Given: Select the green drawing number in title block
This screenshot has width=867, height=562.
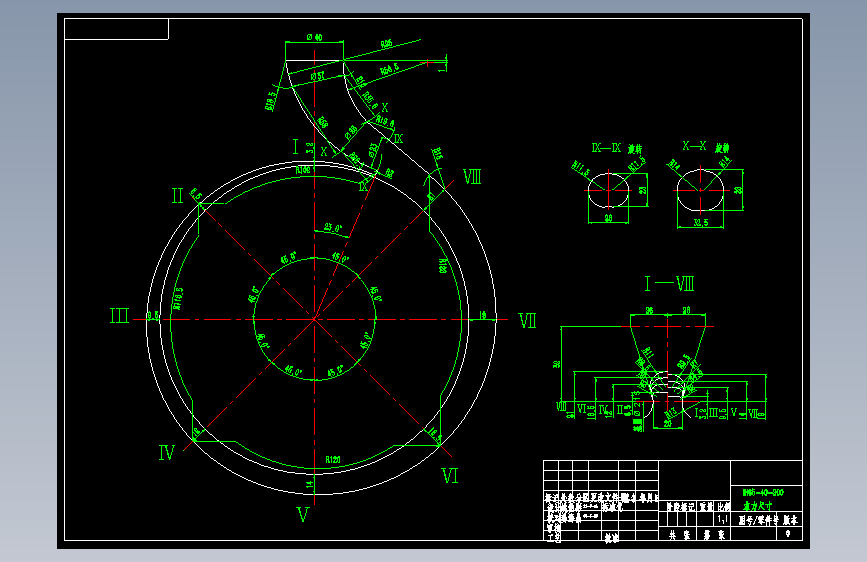Looking at the screenshot, I should pyautogui.click(x=763, y=492).
